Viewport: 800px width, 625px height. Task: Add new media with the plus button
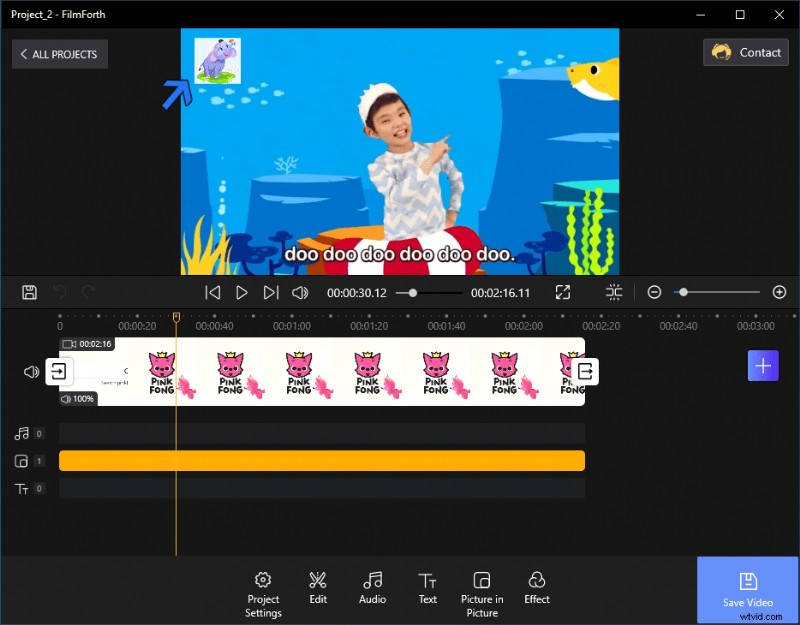pyautogui.click(x=763, y=365)
